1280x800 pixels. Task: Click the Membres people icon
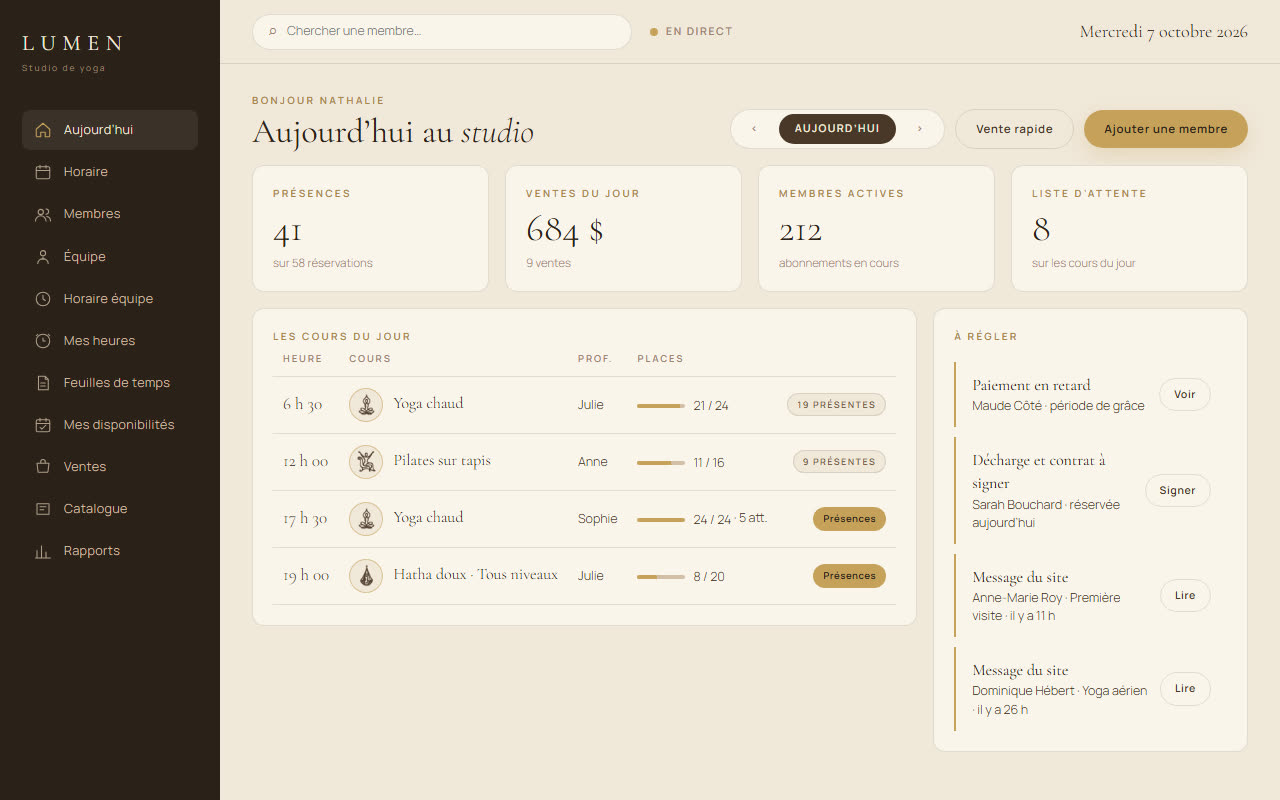click(42, 214)
